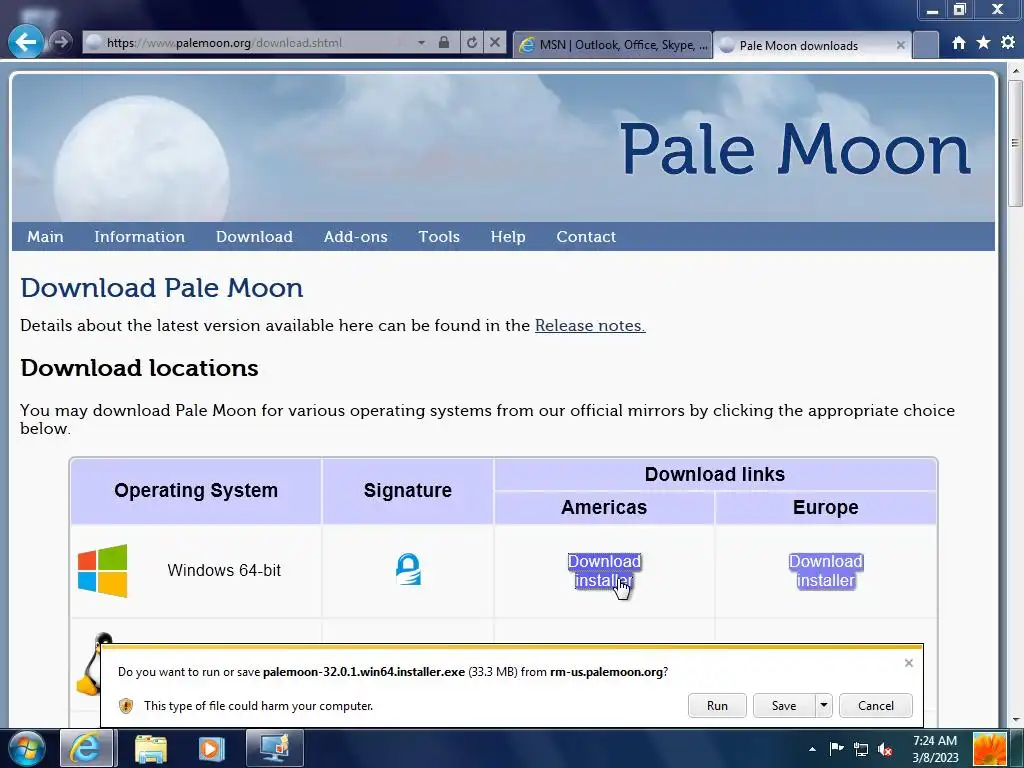This screenshot has height=768, width=1024.
Task: Go to the browser Home page icon
Action: [959, 43]
